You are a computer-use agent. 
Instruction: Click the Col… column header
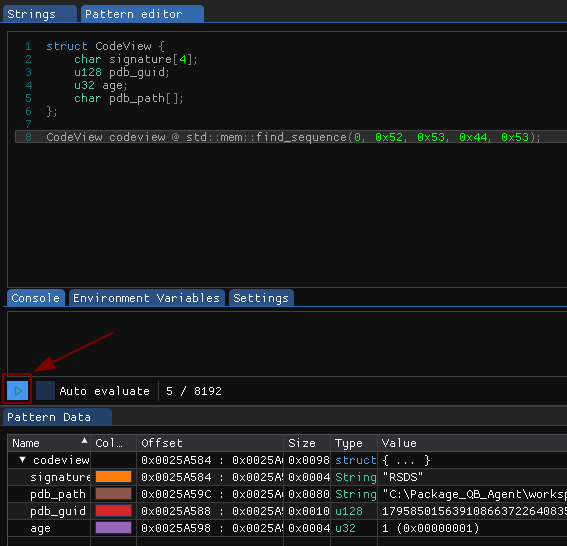point(114,443)
